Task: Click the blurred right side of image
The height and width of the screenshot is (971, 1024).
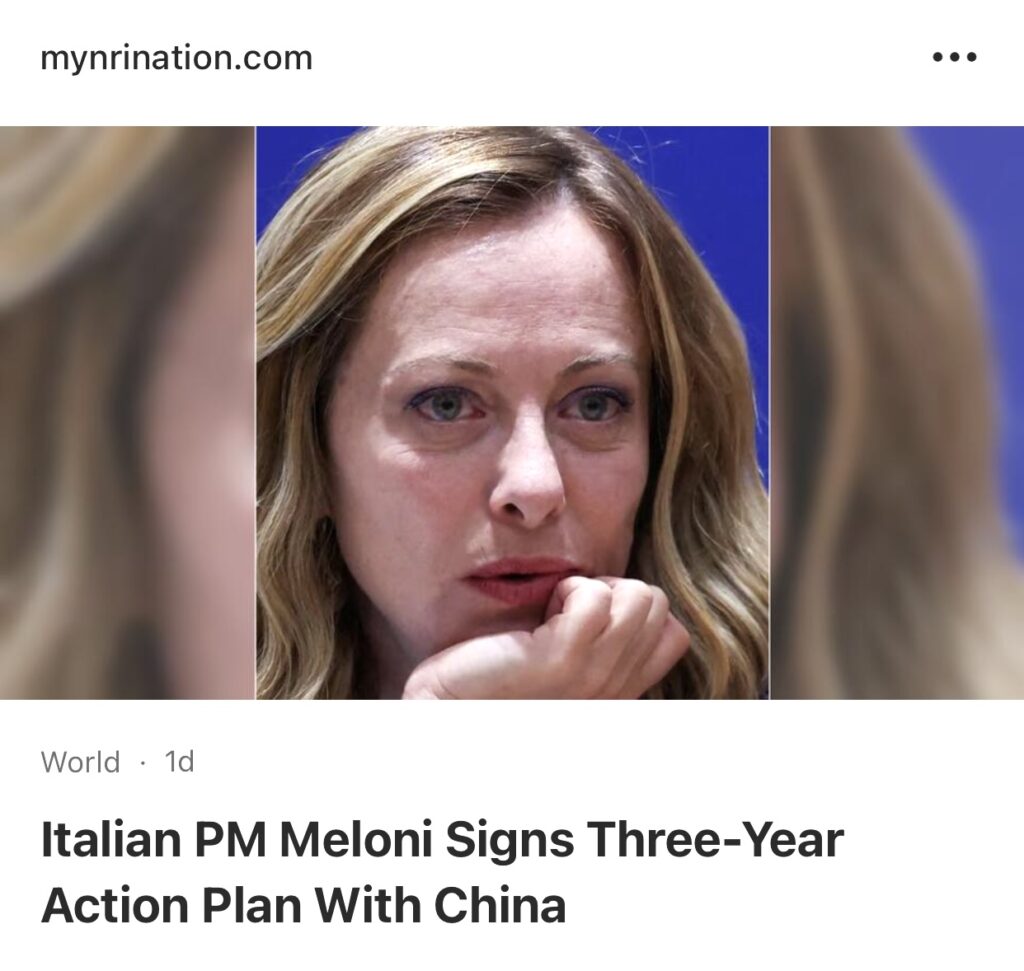Action: [x=897, y=412]
